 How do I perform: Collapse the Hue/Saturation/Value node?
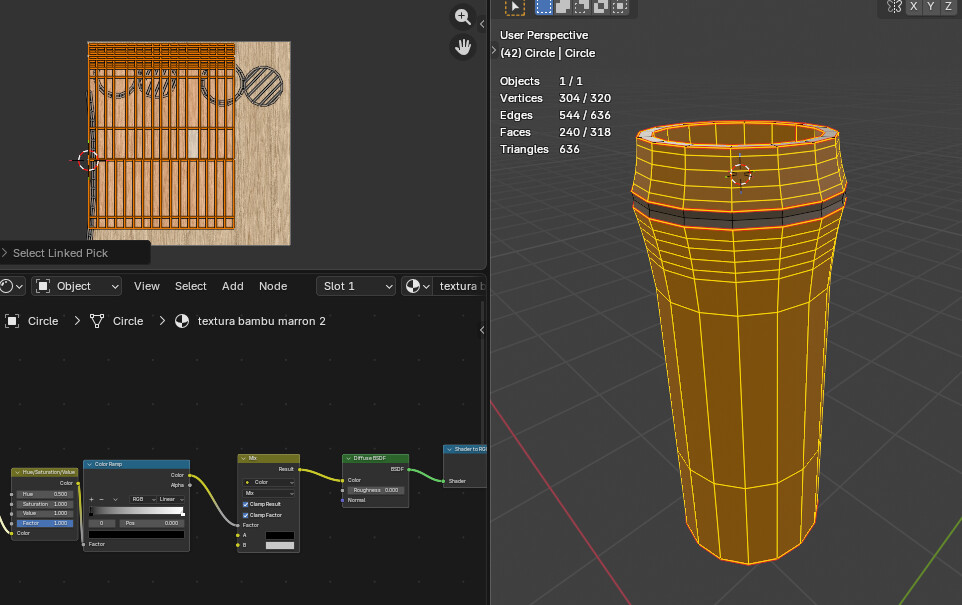[x=17, y=472]
